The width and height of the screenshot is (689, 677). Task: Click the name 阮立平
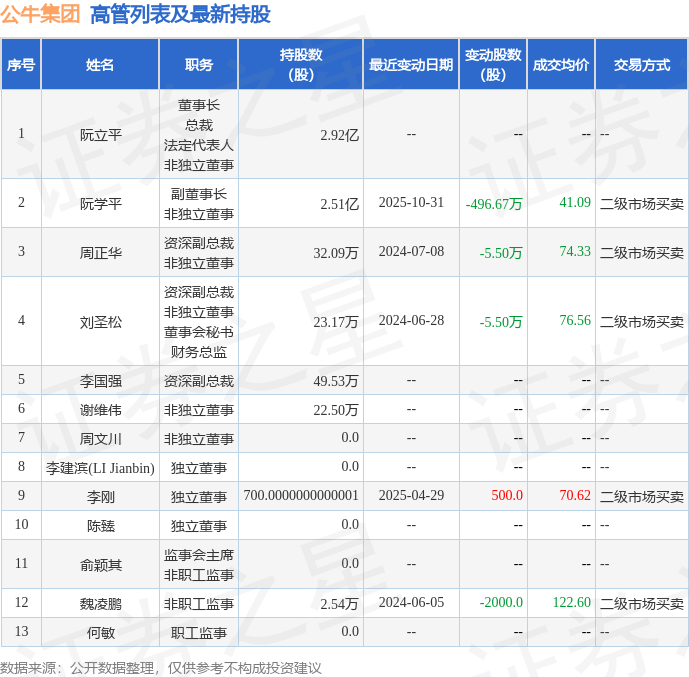[101, 135]
